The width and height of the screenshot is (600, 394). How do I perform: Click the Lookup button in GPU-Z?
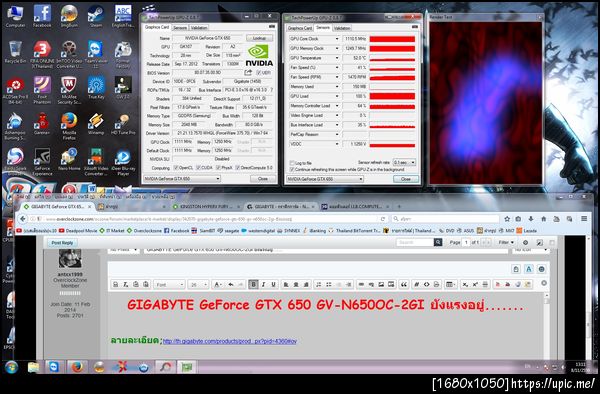259,38
